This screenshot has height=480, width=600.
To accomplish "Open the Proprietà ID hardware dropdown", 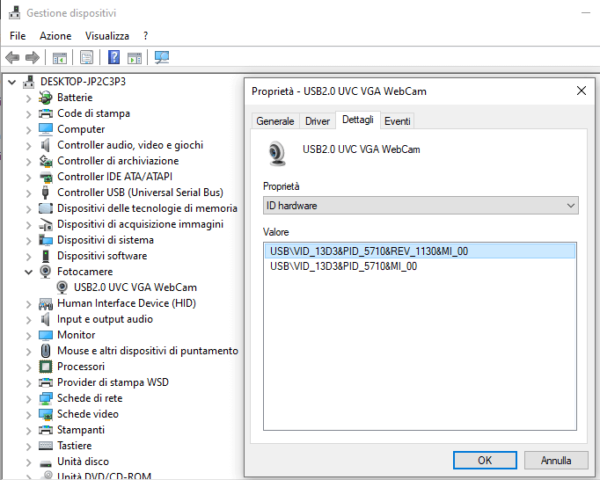I will click(421, 206).
